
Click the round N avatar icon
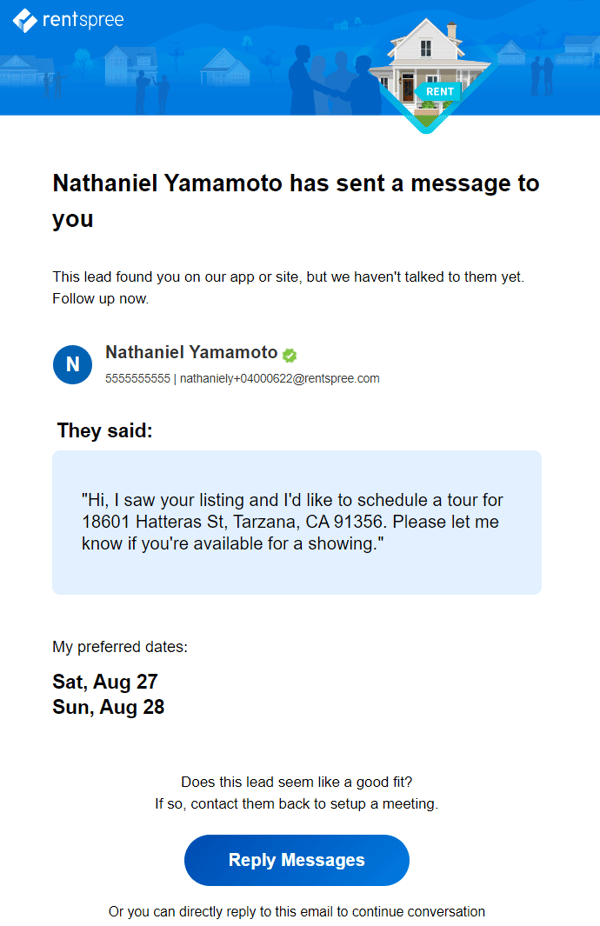tap(72, 365)
